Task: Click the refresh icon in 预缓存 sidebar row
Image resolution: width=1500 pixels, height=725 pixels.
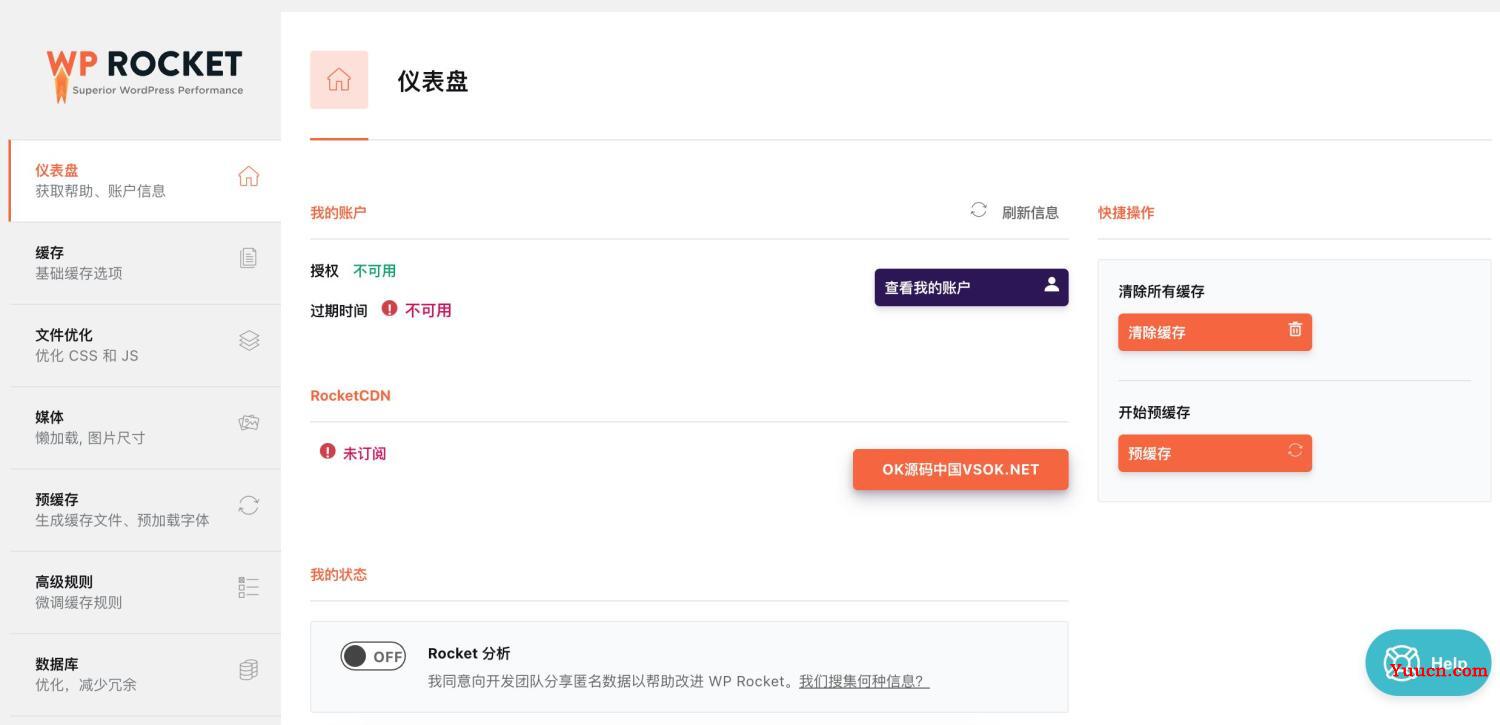Action: click(249, 506)
